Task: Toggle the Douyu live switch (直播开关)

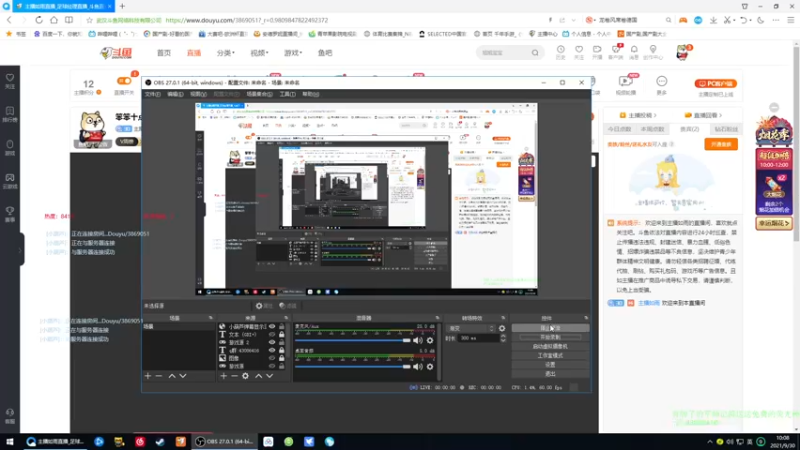Action: (x=124, y=81)
